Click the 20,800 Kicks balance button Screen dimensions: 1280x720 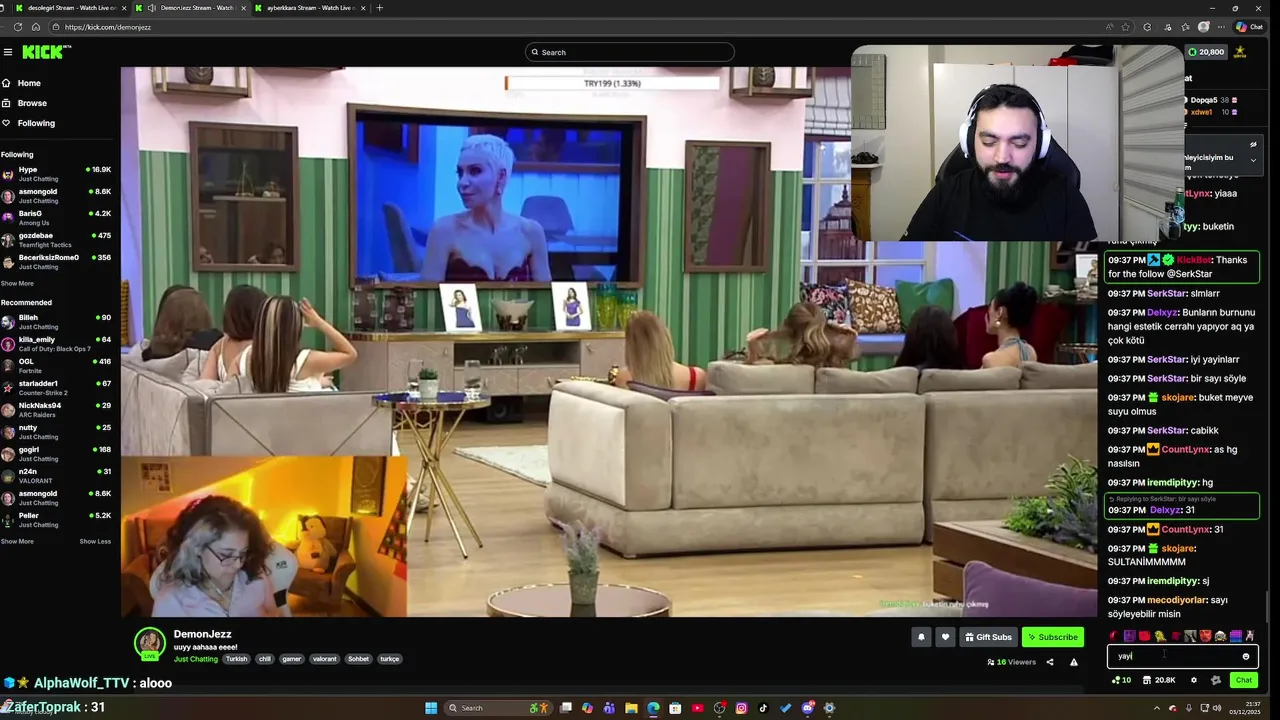tap(1206, 52)
